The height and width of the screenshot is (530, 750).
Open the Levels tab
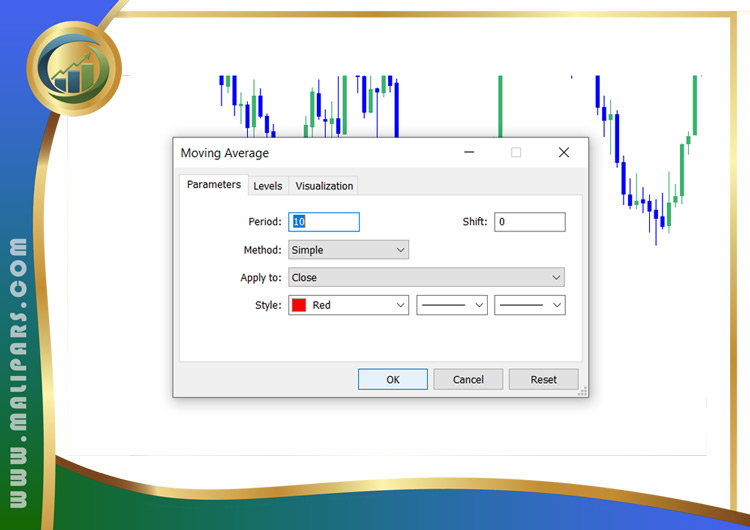[x=267, y=186]
